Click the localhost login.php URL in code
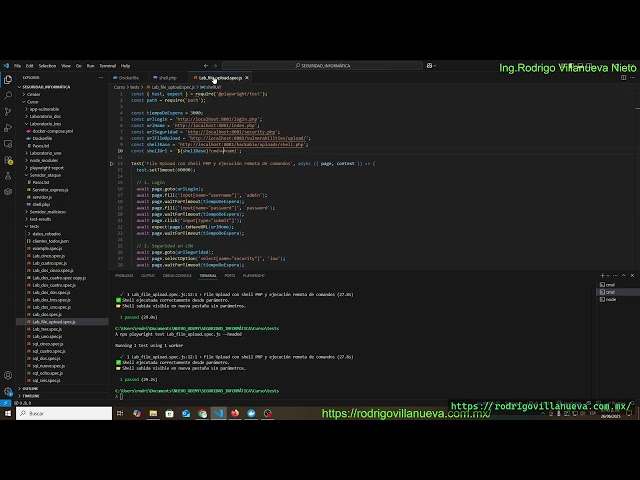The height and width of the screenshot is (480, 640). coord(217,119)
